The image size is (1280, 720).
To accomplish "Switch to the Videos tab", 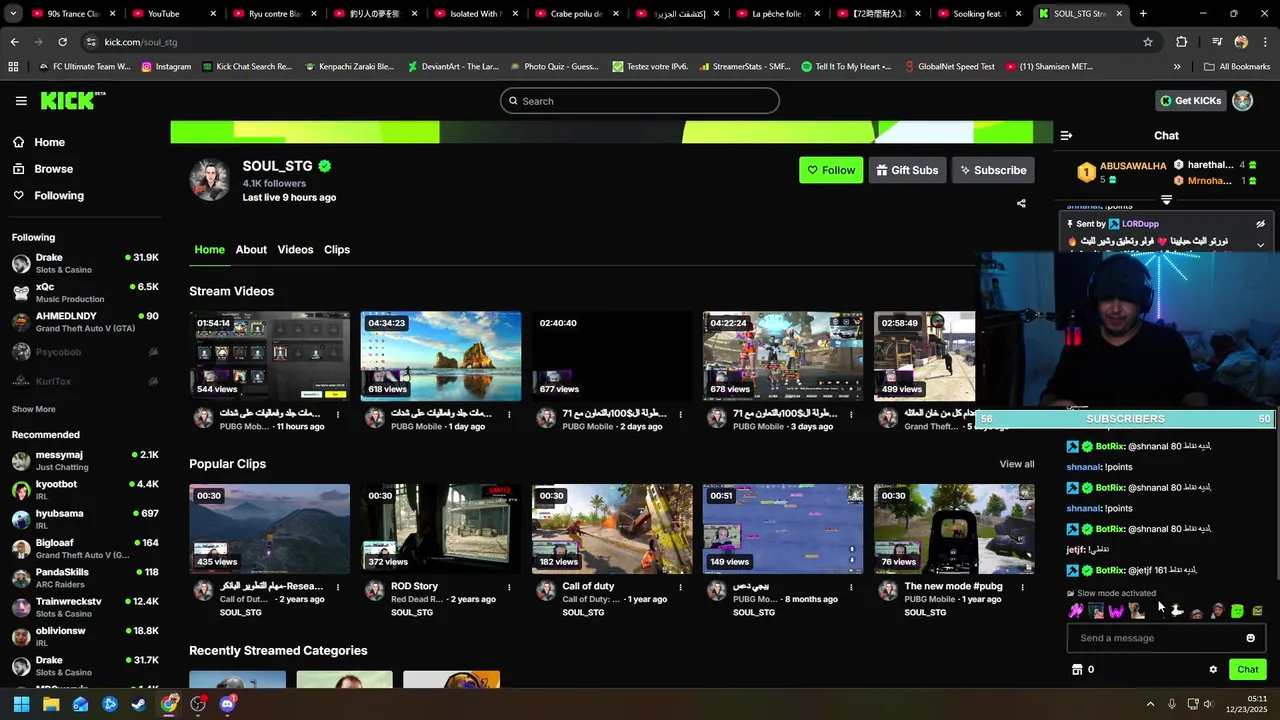I will point(295,250).
